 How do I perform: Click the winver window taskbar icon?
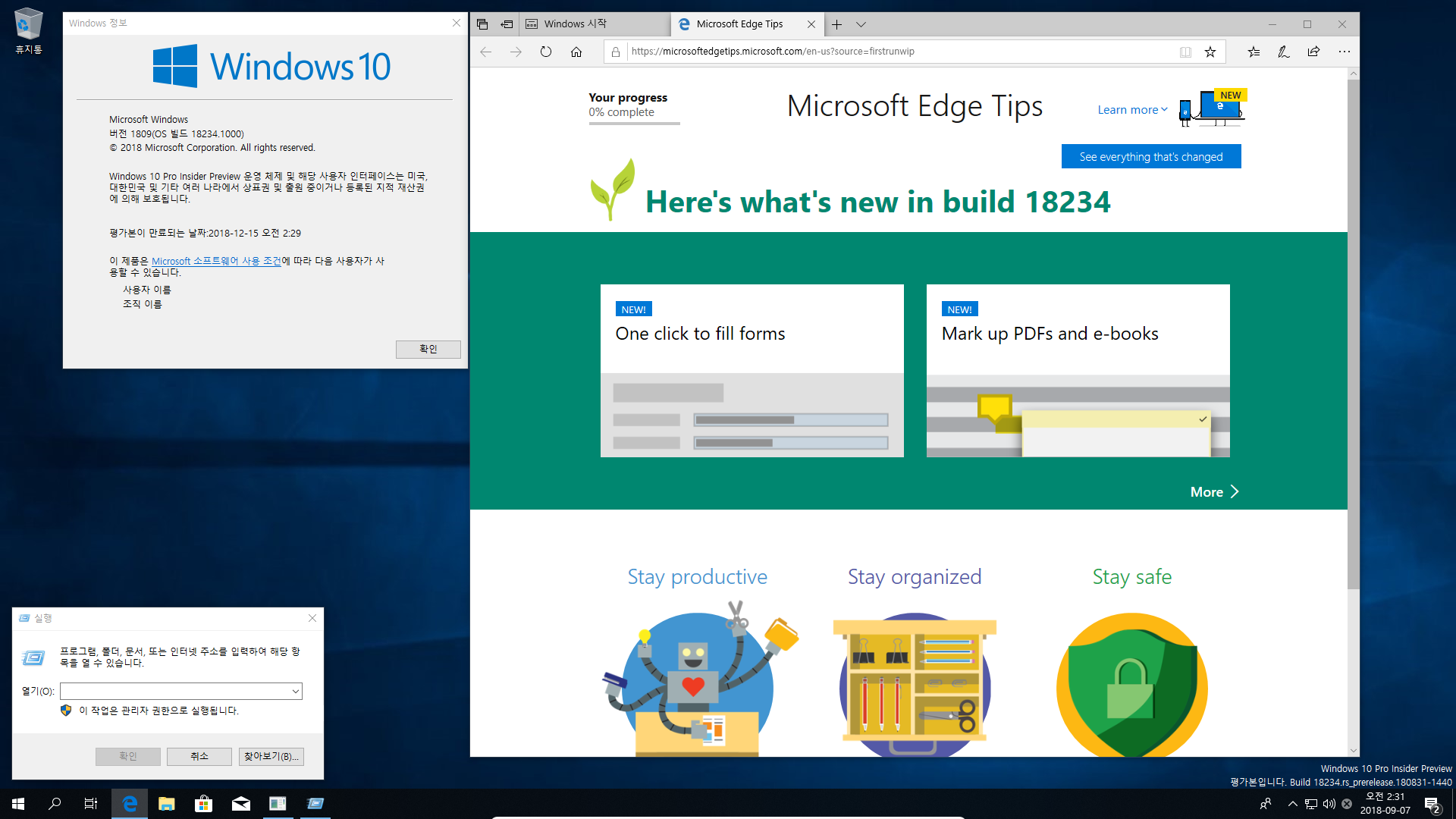tap(278, 804)
